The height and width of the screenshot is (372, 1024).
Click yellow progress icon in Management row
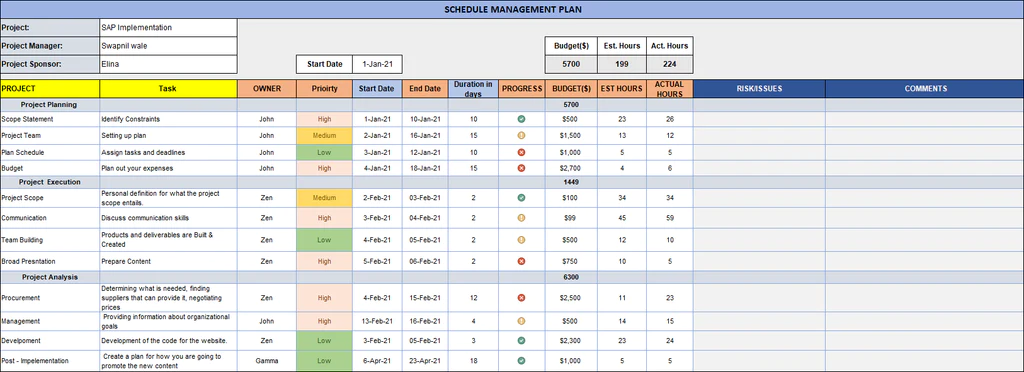pyautogui.click(x=521, y=321)
